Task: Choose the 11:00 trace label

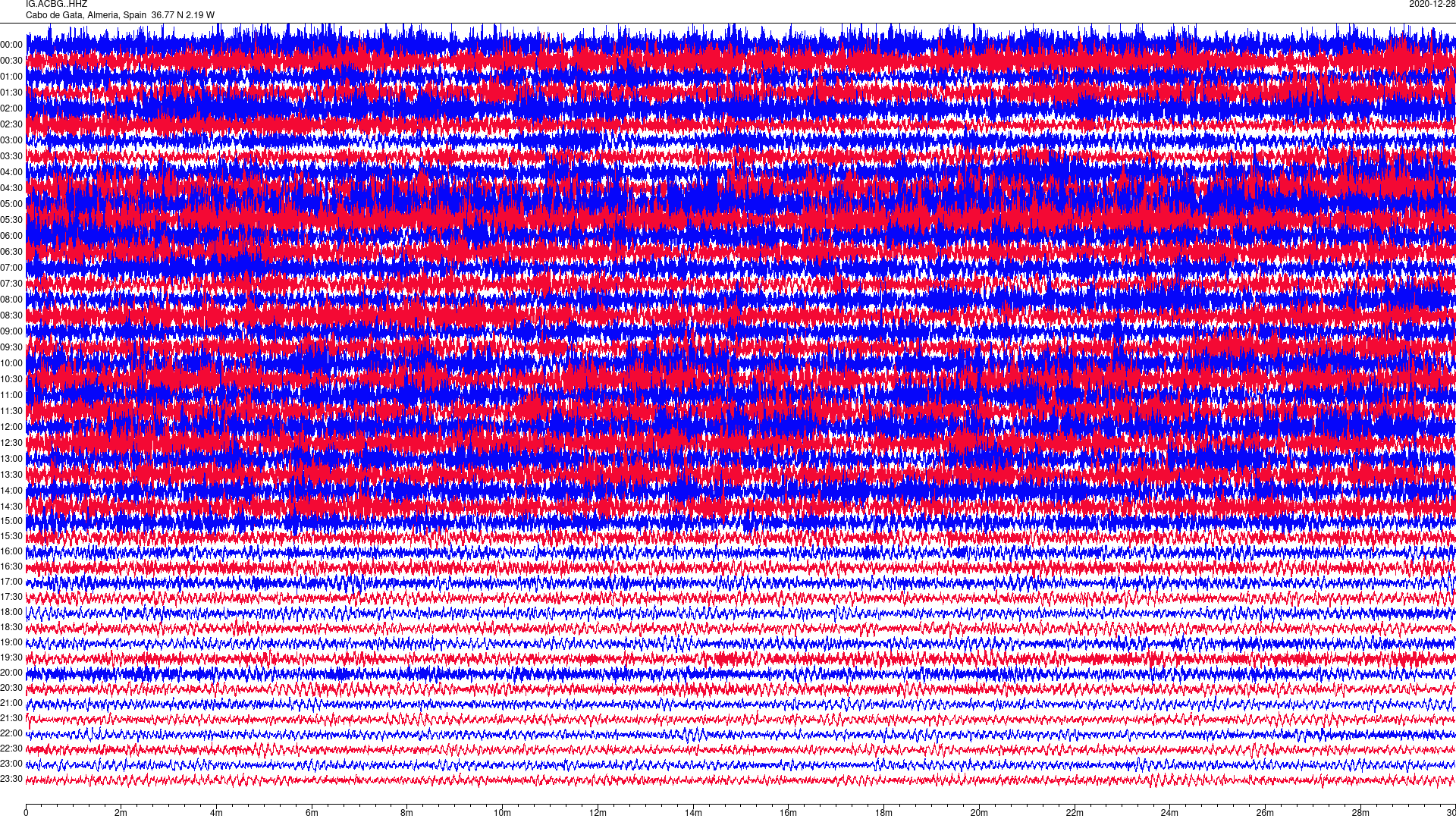Action: point(11,395)
